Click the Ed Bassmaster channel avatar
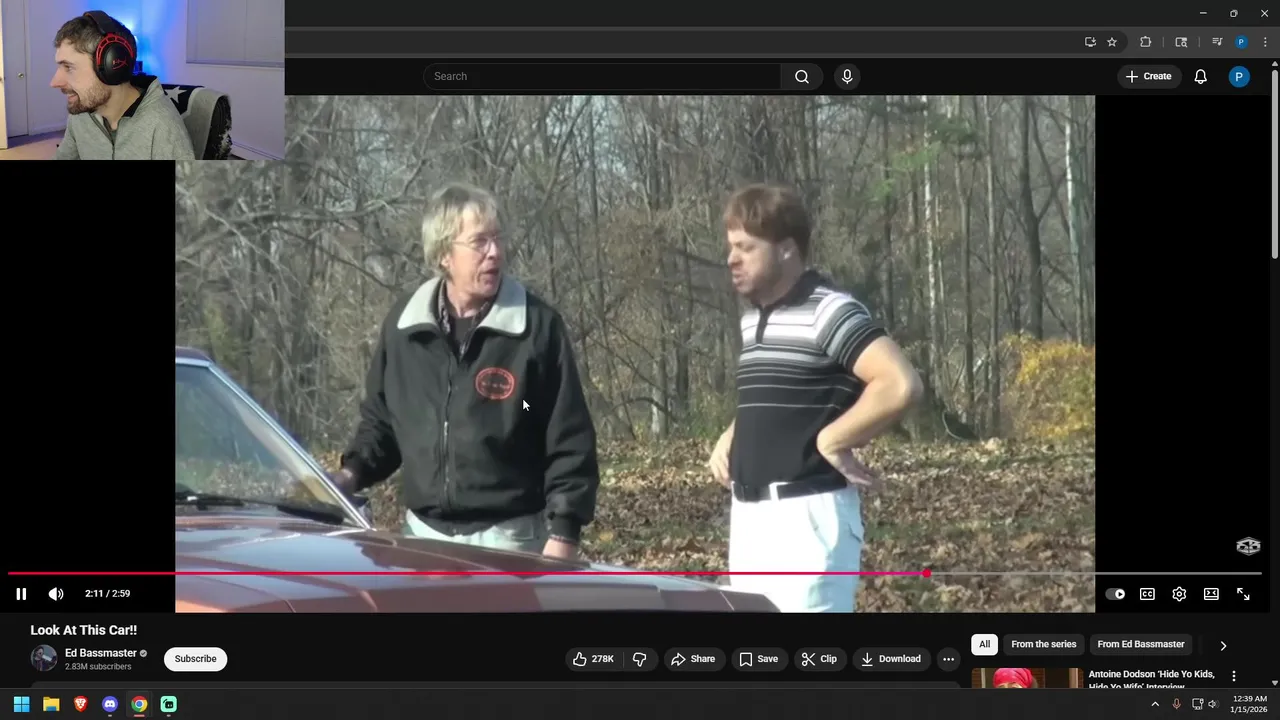The image size is (1280, 720). click(44, 658)
